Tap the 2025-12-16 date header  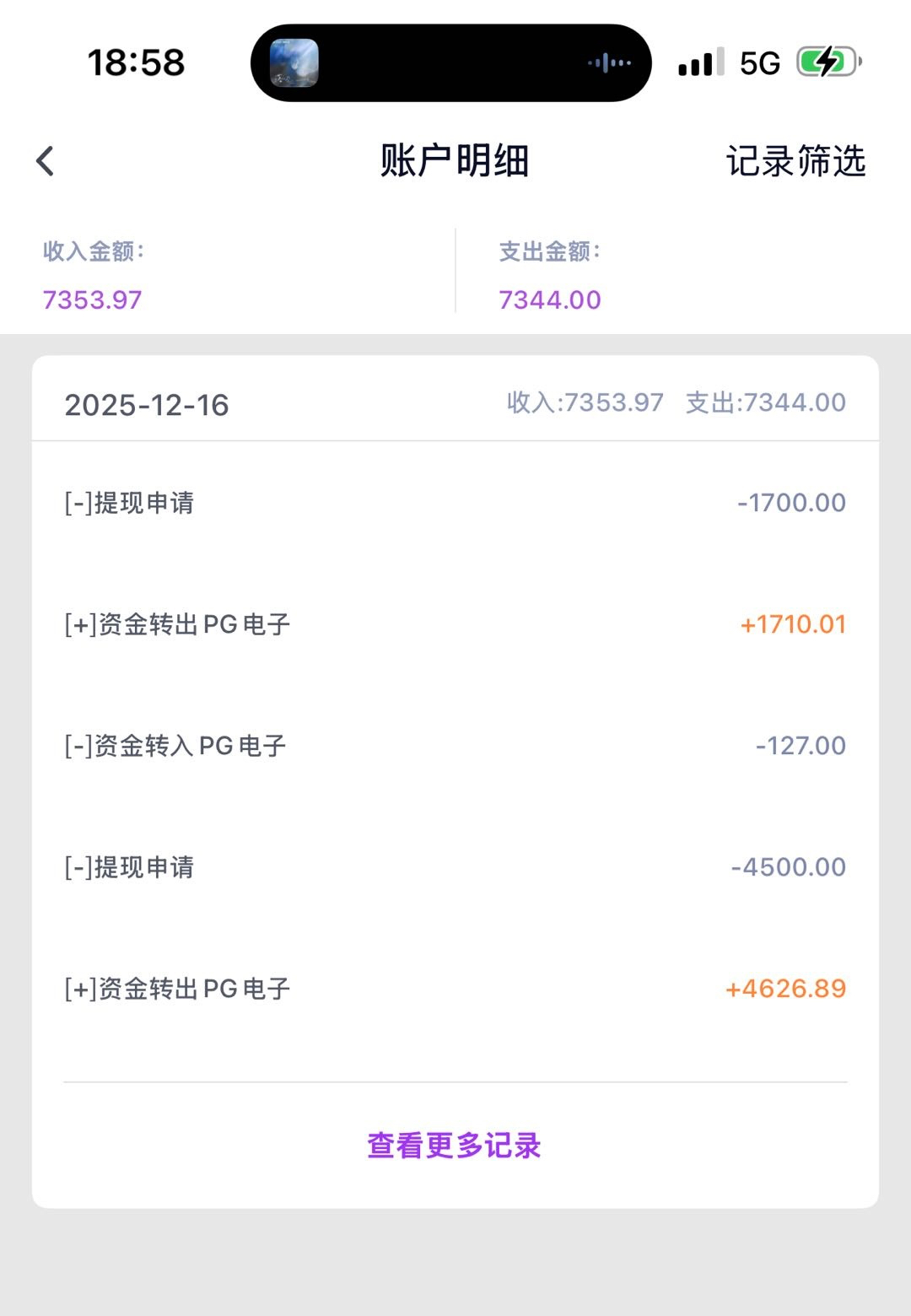point(147,405)
